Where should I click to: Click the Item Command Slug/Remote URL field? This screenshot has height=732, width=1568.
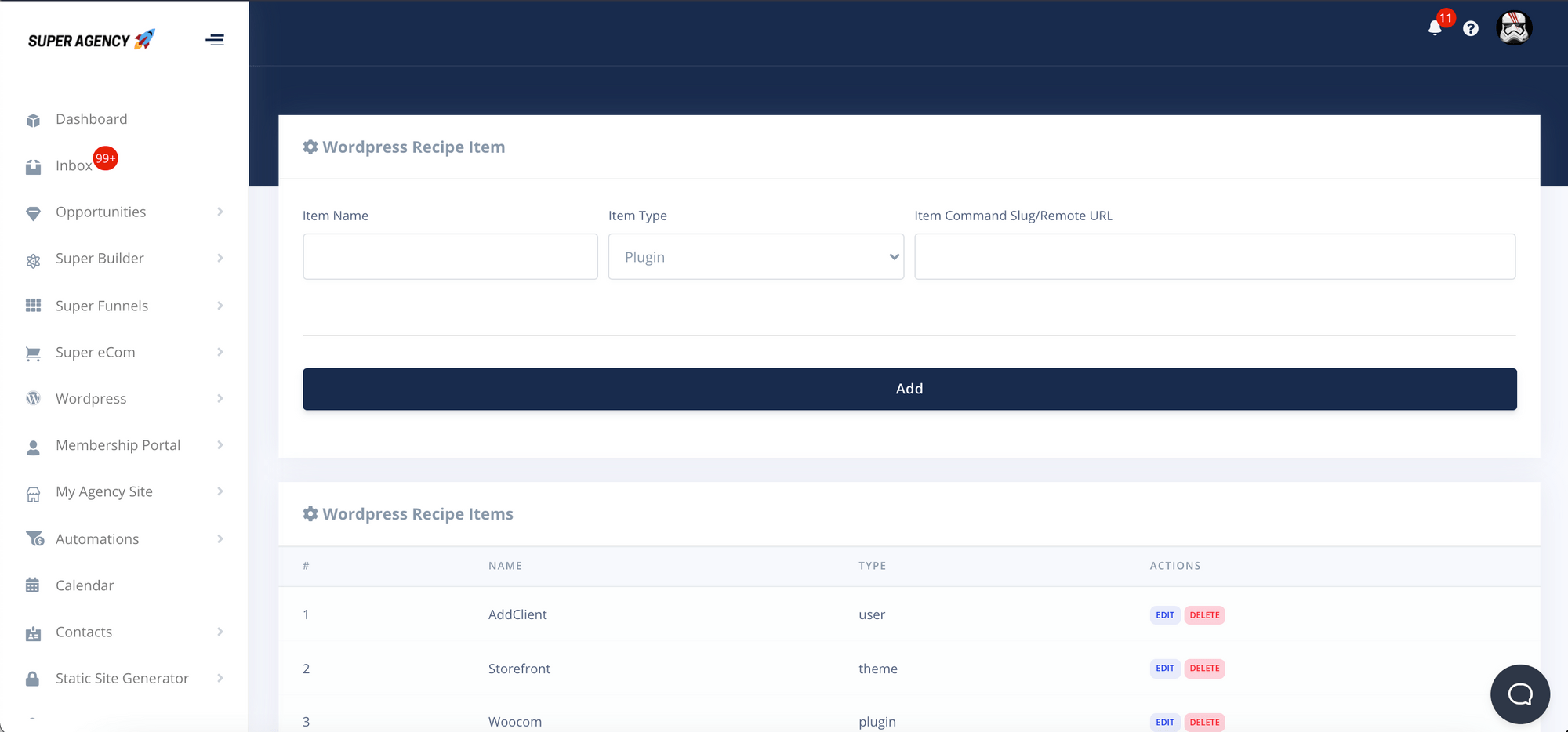click(x=1214, y=257)
